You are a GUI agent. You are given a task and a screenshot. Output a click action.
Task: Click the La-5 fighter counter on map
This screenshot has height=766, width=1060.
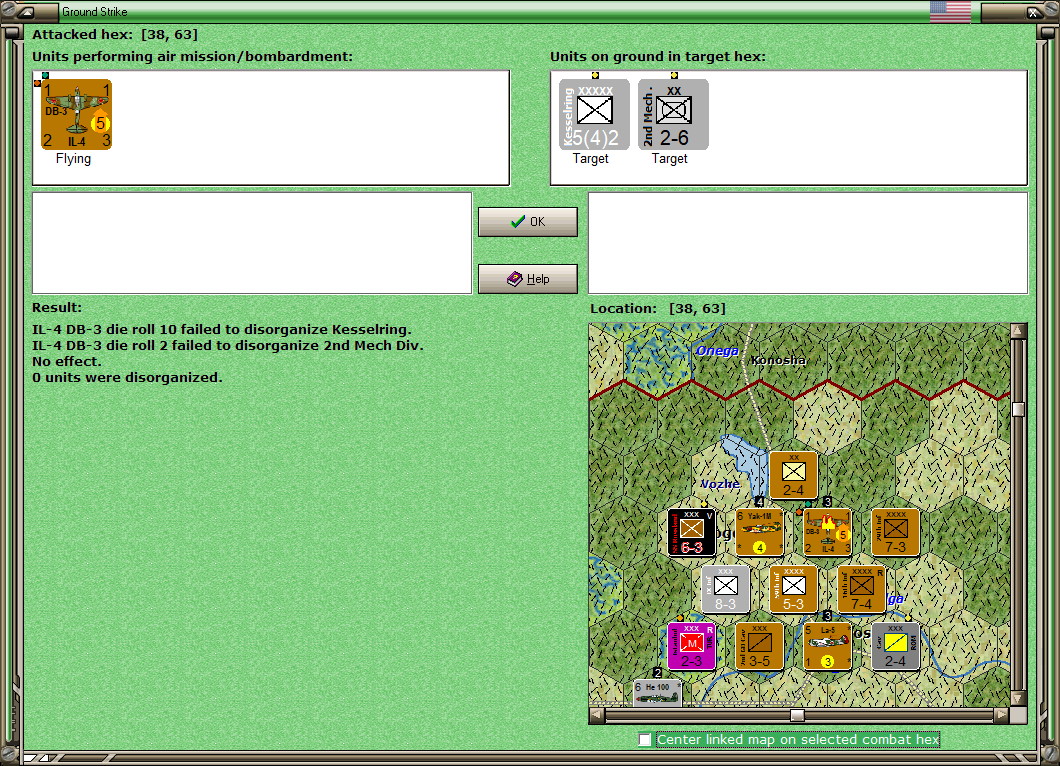coord(827,646)
